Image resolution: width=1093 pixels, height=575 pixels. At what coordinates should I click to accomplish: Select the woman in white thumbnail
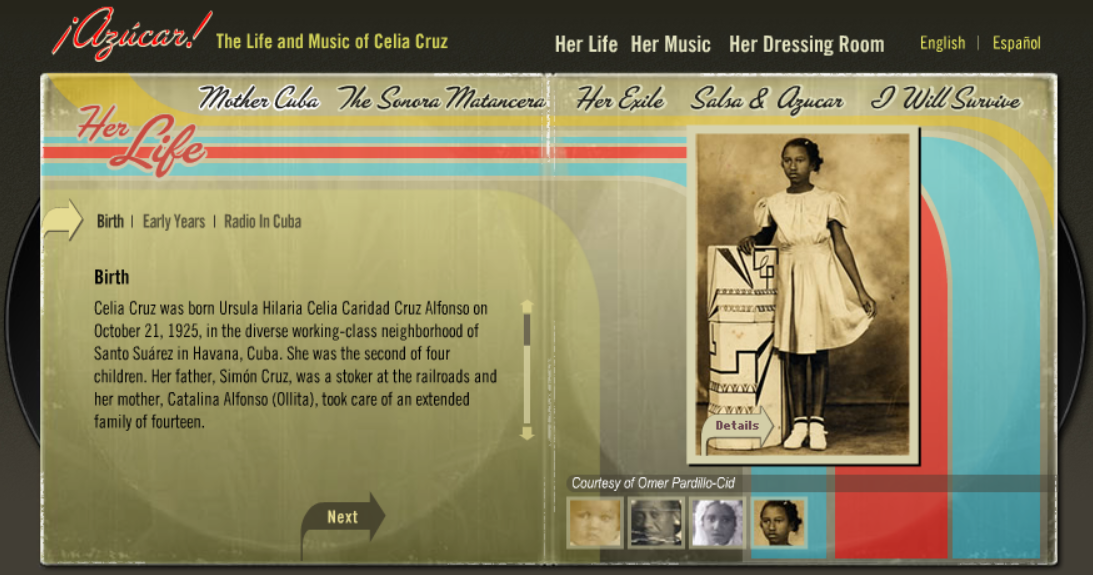click(717, 522)
